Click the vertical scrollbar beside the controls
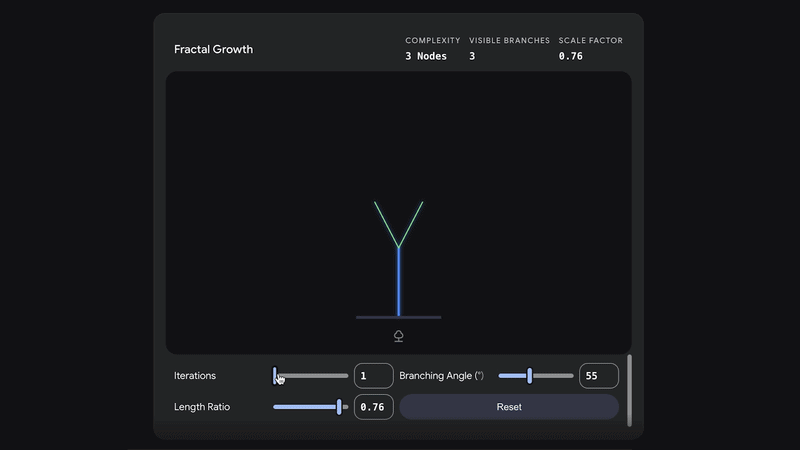 [x=629, y=389]
